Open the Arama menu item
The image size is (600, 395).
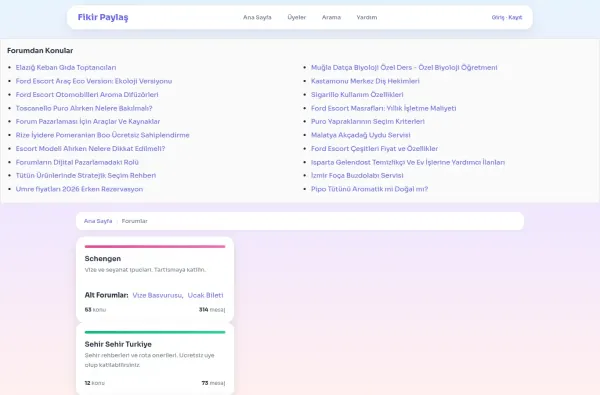(331, 17)
